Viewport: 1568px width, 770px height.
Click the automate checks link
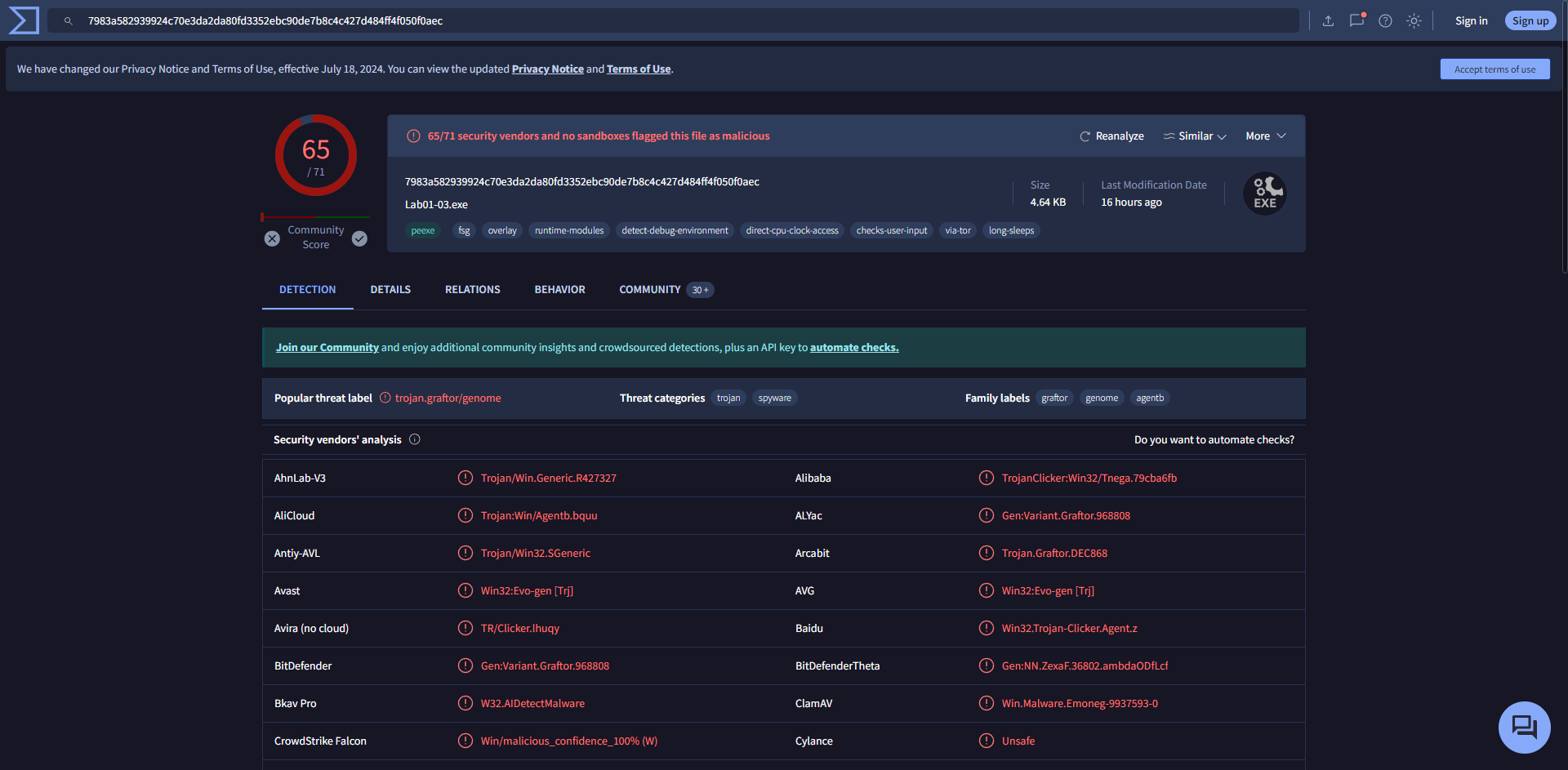click(854, 348)
